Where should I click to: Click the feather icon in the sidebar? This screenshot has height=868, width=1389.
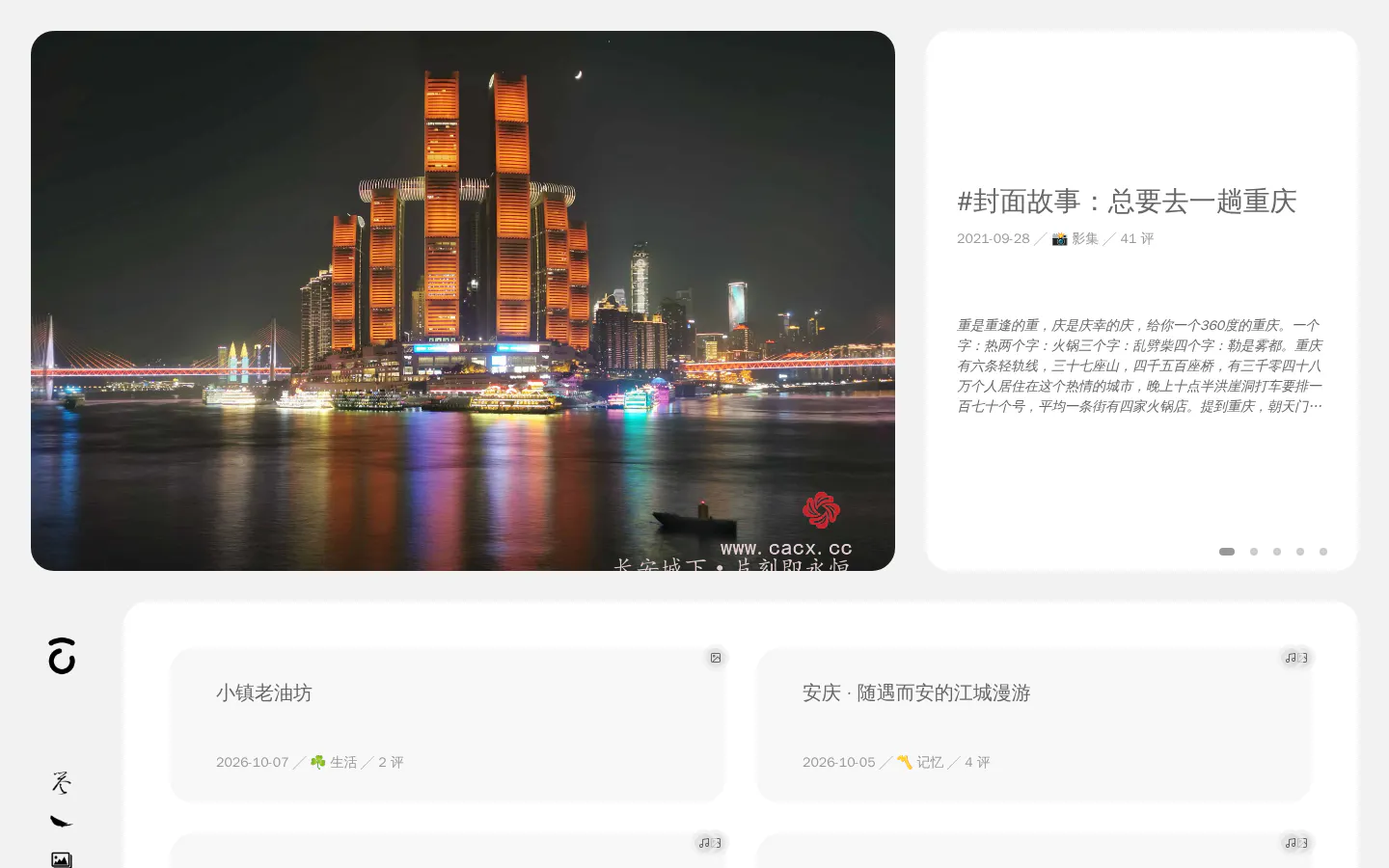coord(61,822)
